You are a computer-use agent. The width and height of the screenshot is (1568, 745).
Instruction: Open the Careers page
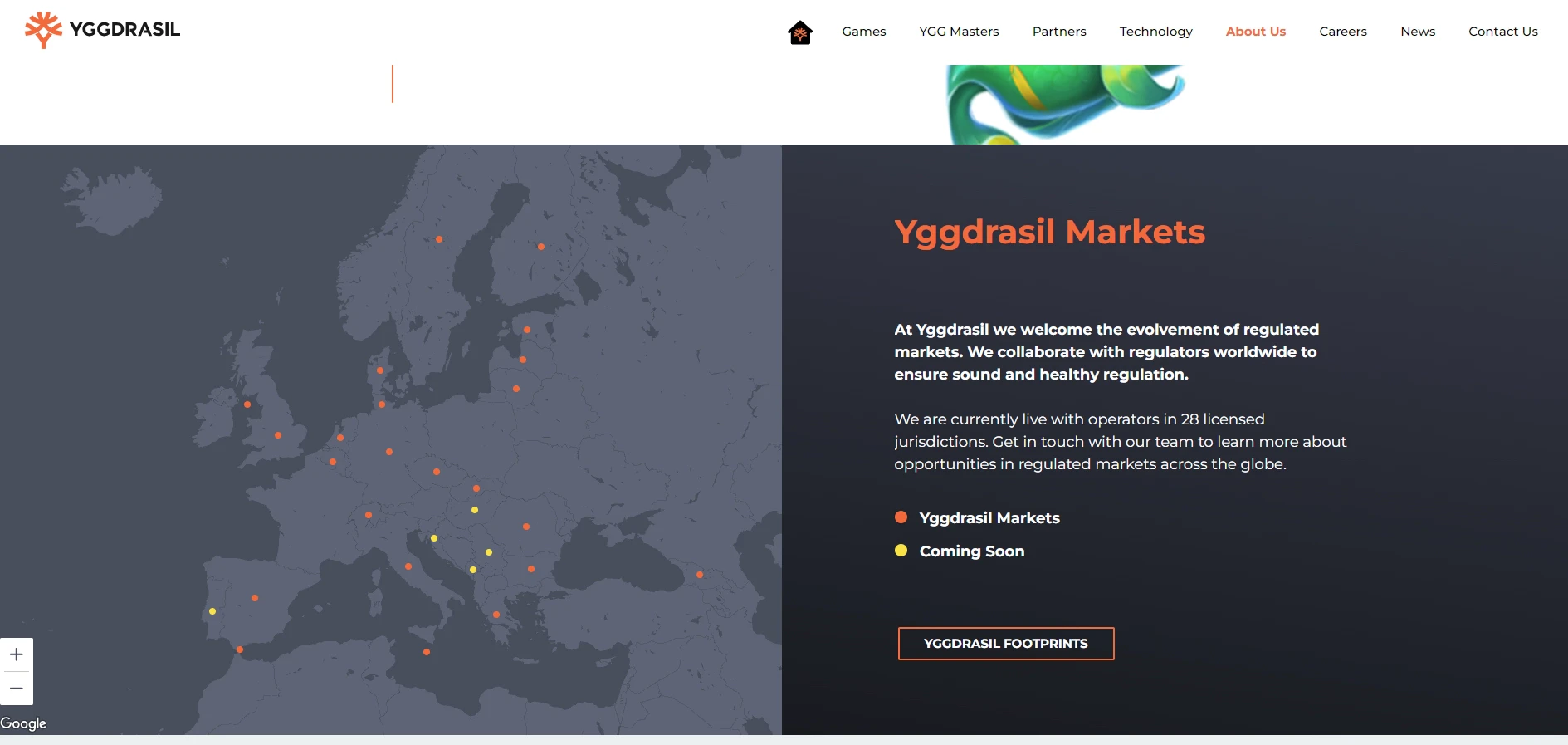(x=1342, y=32)
